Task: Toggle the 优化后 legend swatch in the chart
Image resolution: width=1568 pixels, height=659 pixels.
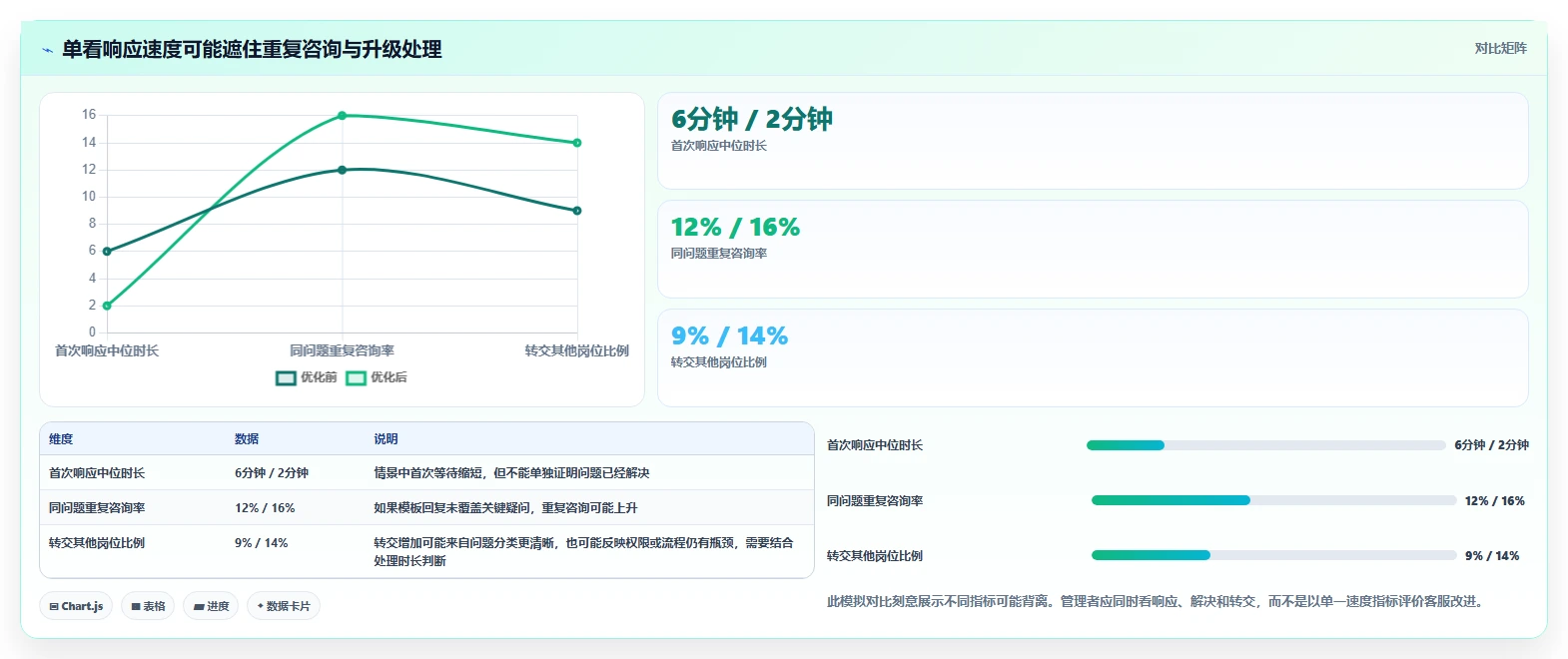Action: (x=356, y=377)
